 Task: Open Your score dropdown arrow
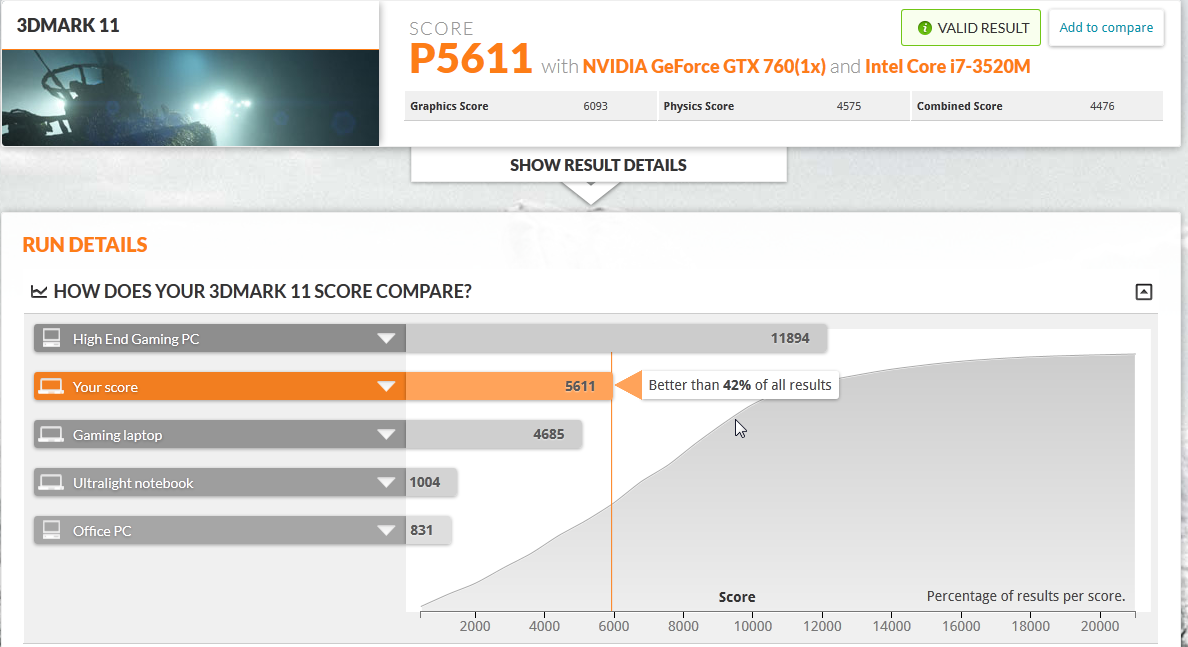(x=386, y=386)
